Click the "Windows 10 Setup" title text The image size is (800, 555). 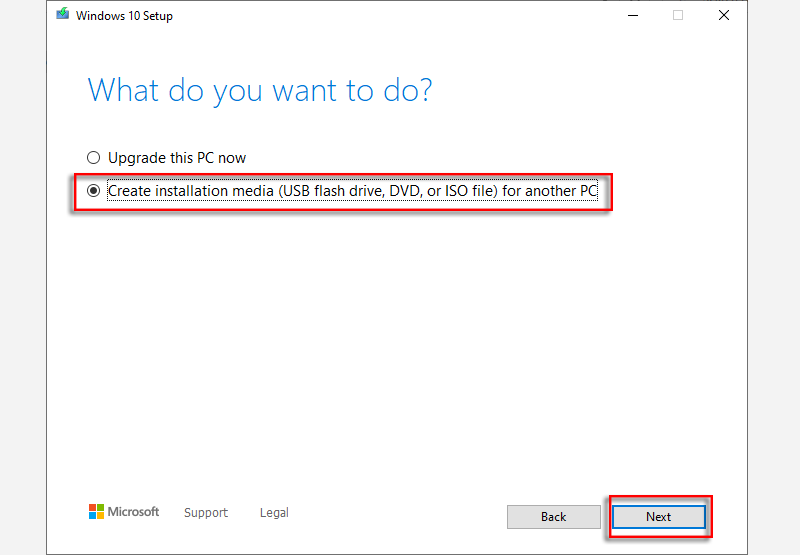coord(124,16)
